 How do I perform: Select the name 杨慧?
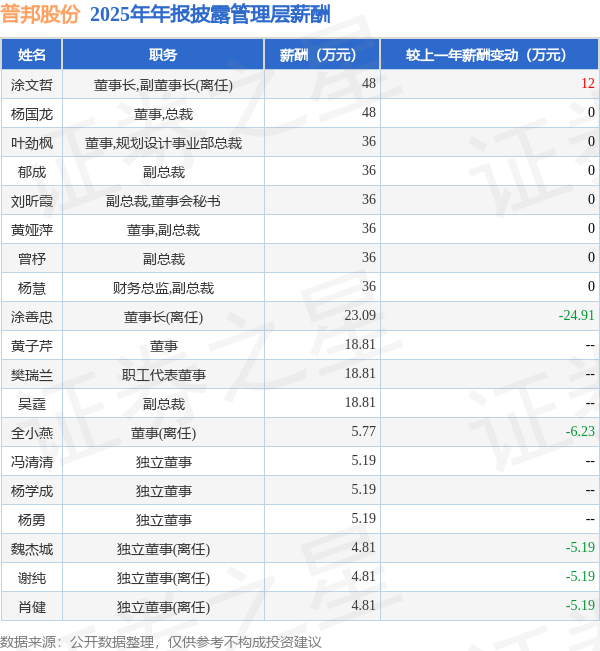click(x=32, y=288)
